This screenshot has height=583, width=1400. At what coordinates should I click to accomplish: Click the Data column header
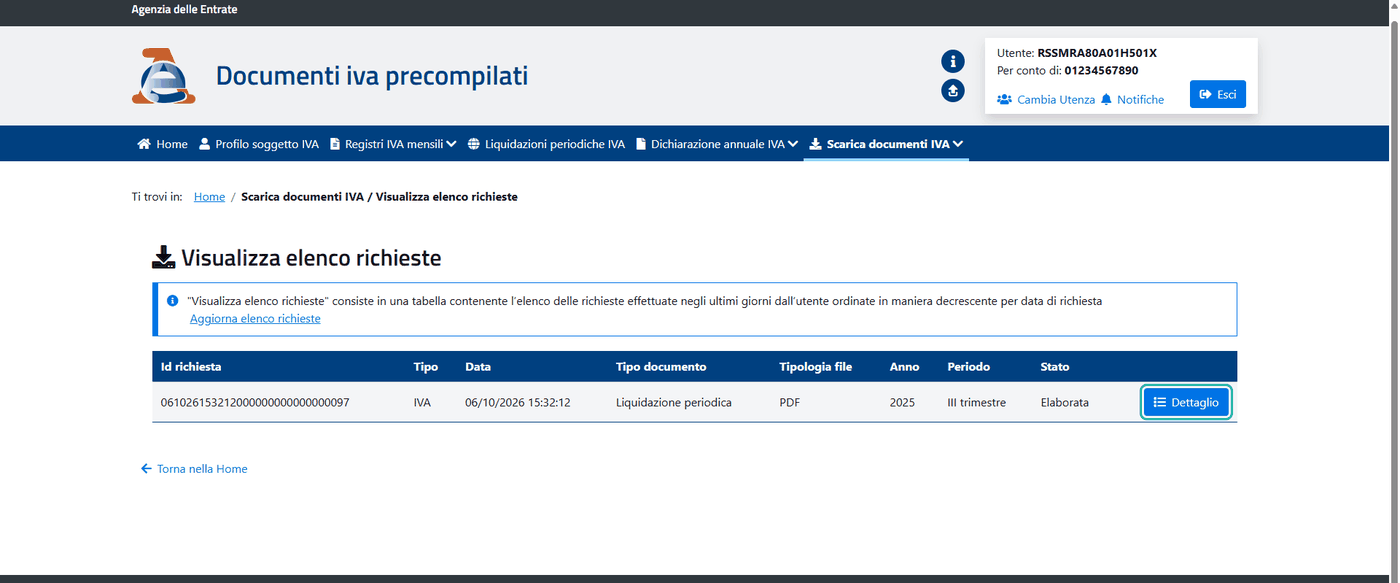click(x=478, y=367)
